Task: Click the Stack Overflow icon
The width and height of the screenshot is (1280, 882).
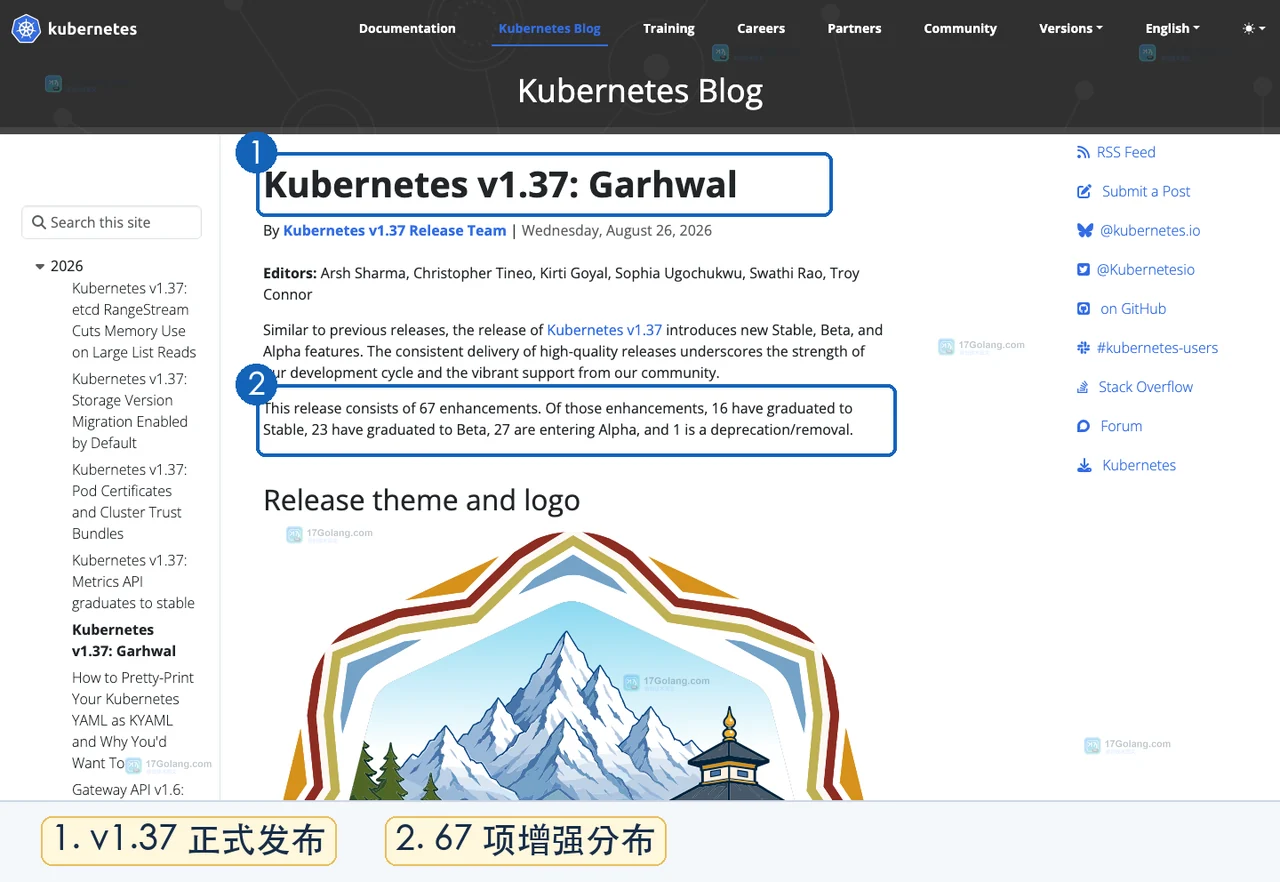Action: tap(1082, 387)
